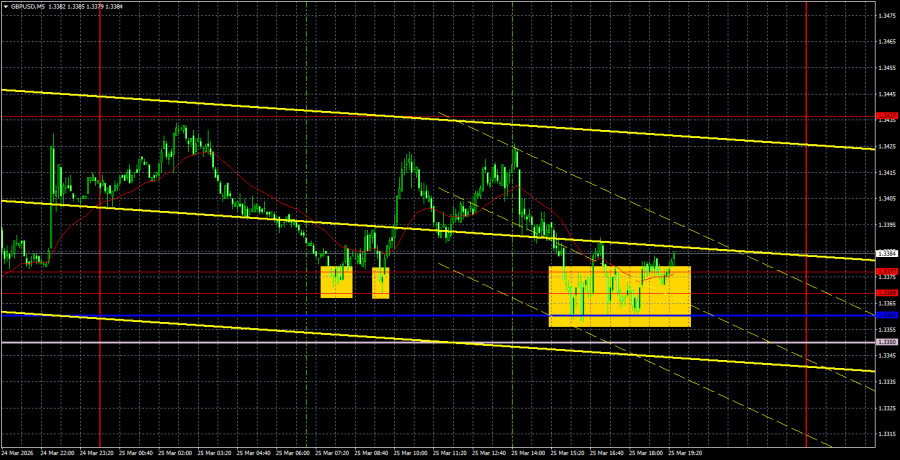Click the red 1.3369 price level tag
The height and width of the screenshot is (460, 900).
point(886,293)
